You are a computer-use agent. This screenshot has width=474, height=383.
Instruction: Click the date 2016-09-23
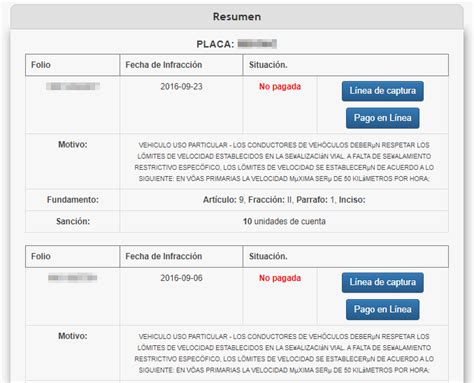(x=181, y=87)
